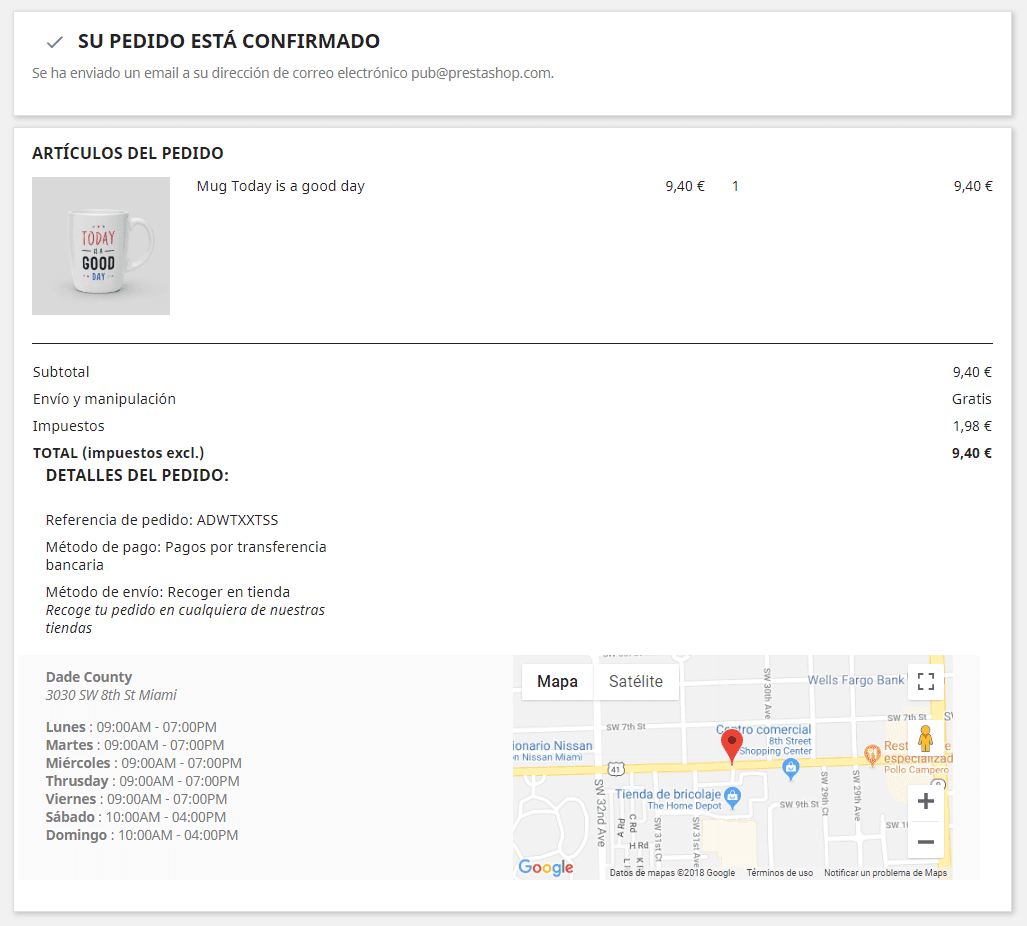Click the product name Mug Today is a good day

coord(280,186)
